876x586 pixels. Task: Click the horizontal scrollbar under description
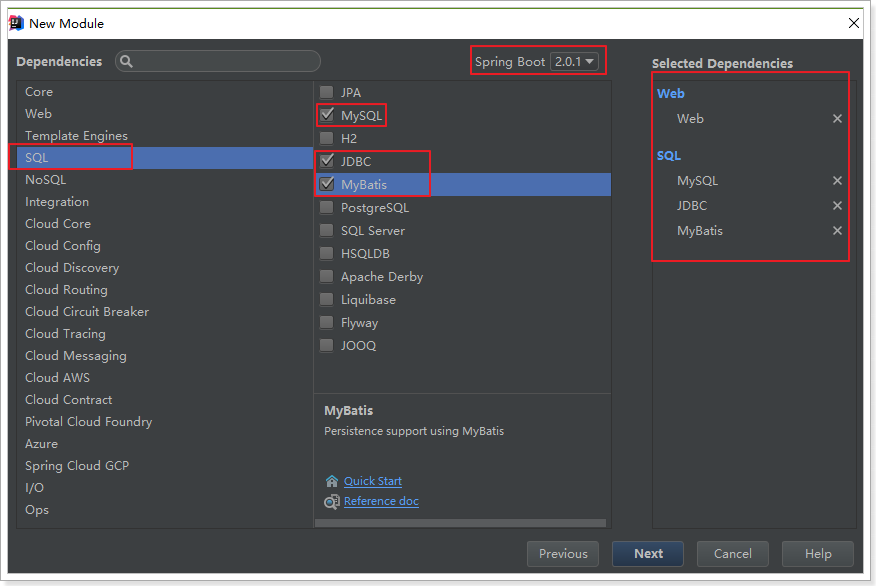(460, 523)
